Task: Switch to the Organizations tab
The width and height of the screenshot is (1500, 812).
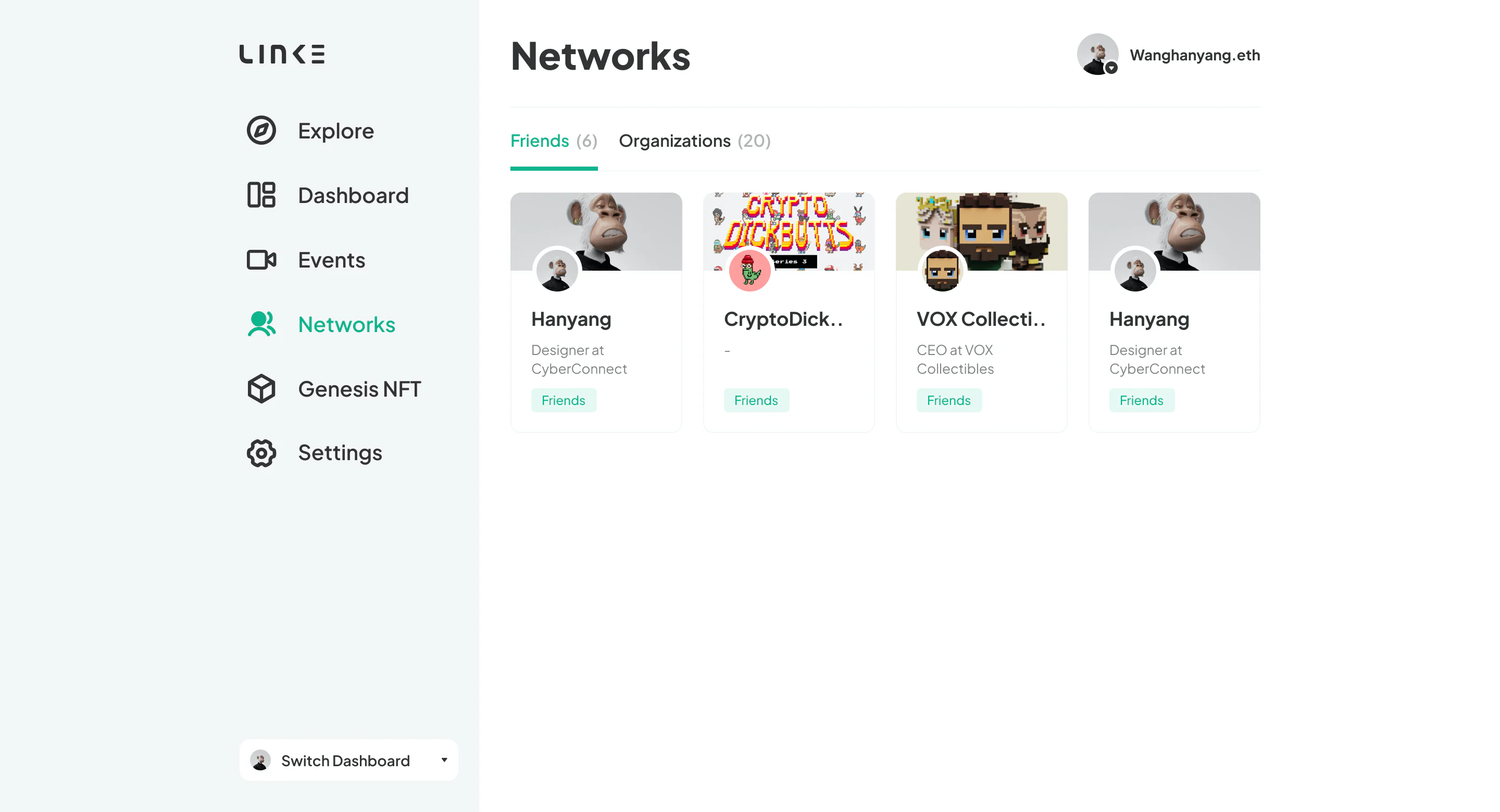Action: pyautogui.click(x=695, y=141)
